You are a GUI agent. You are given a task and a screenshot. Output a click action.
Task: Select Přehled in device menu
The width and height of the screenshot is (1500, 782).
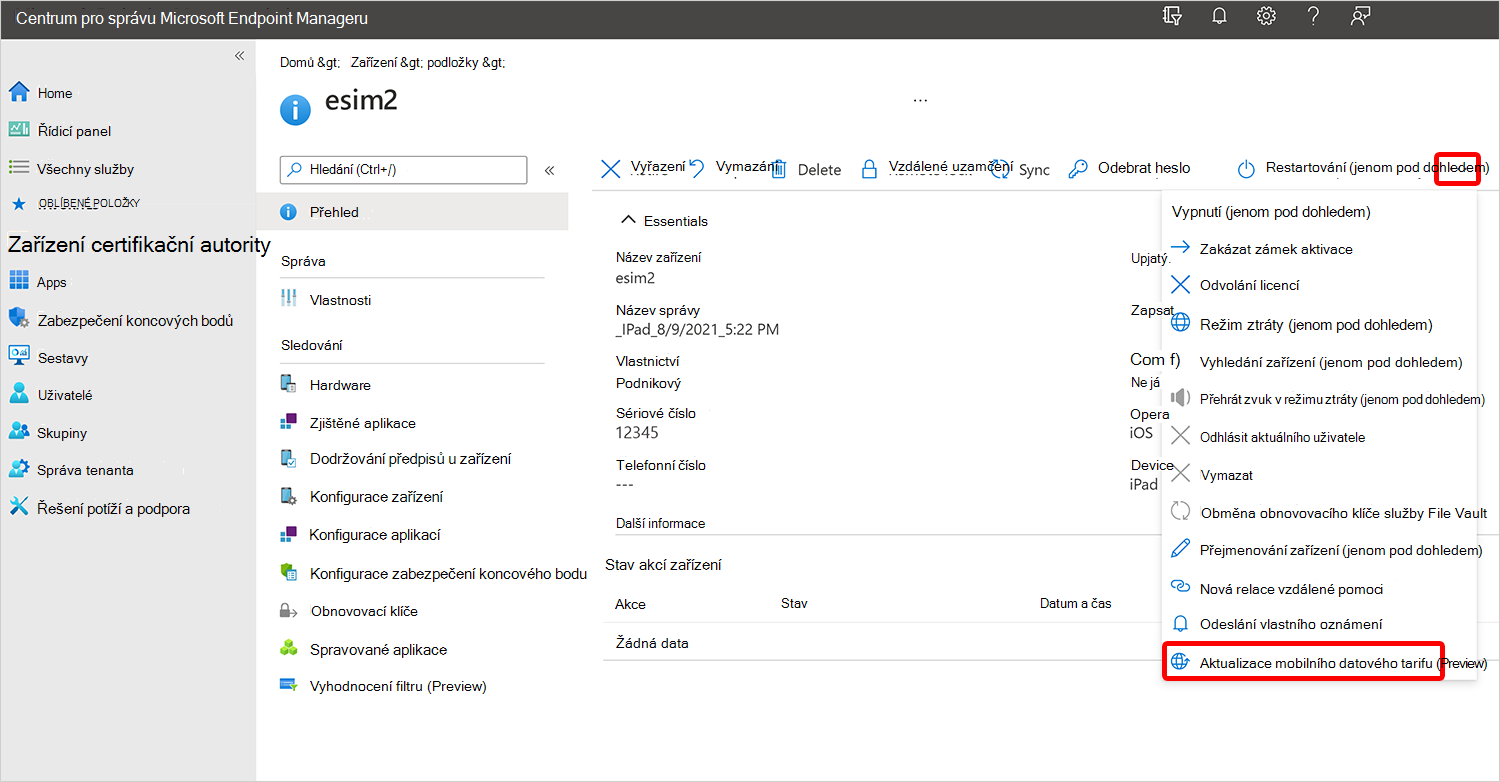[x=412, y=212]
